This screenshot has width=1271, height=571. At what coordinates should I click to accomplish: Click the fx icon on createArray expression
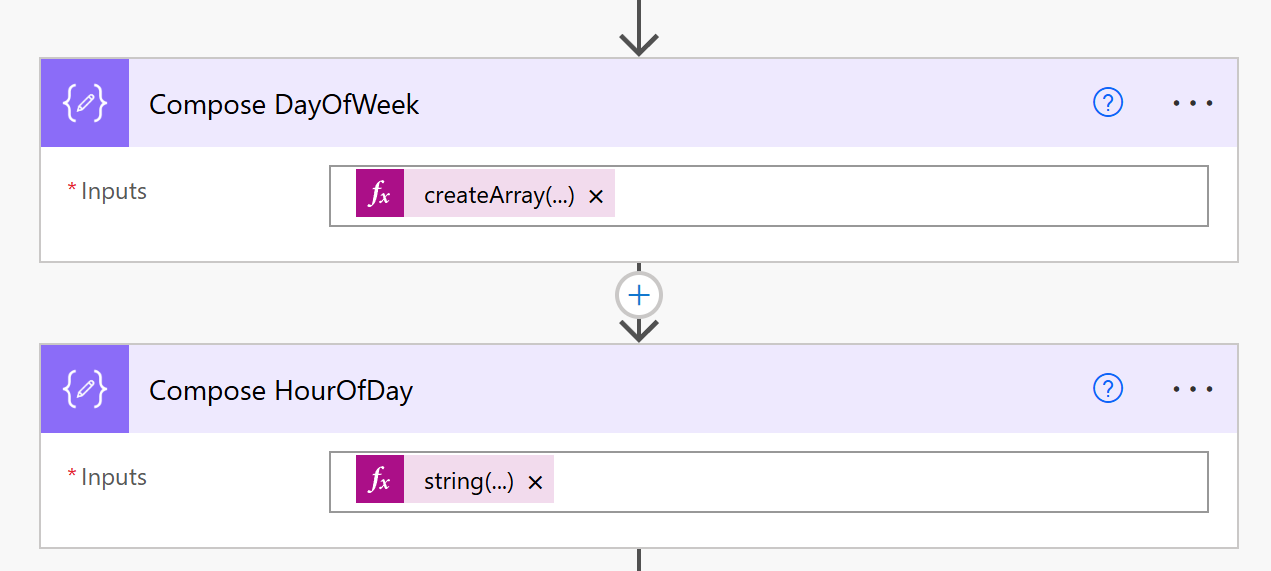pos(380,195)
